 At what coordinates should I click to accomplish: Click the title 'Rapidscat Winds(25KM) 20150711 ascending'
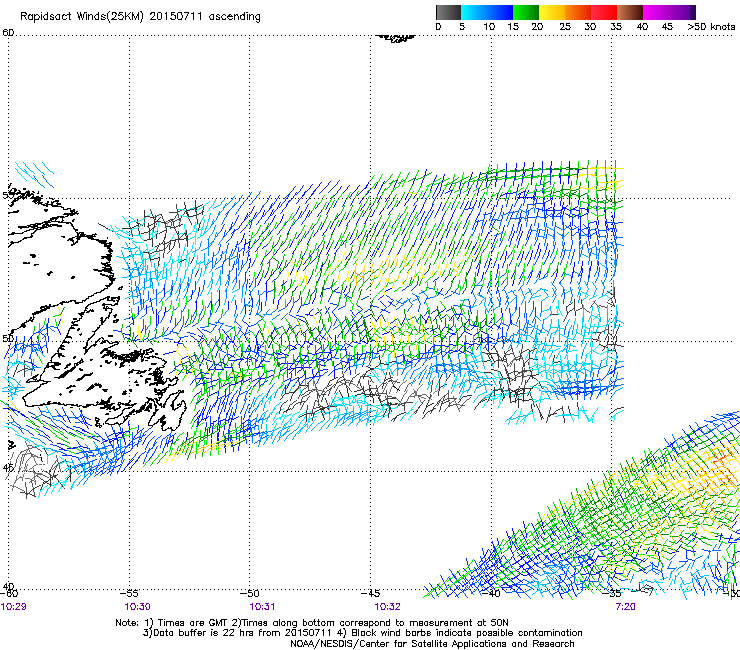click(140, 16)
